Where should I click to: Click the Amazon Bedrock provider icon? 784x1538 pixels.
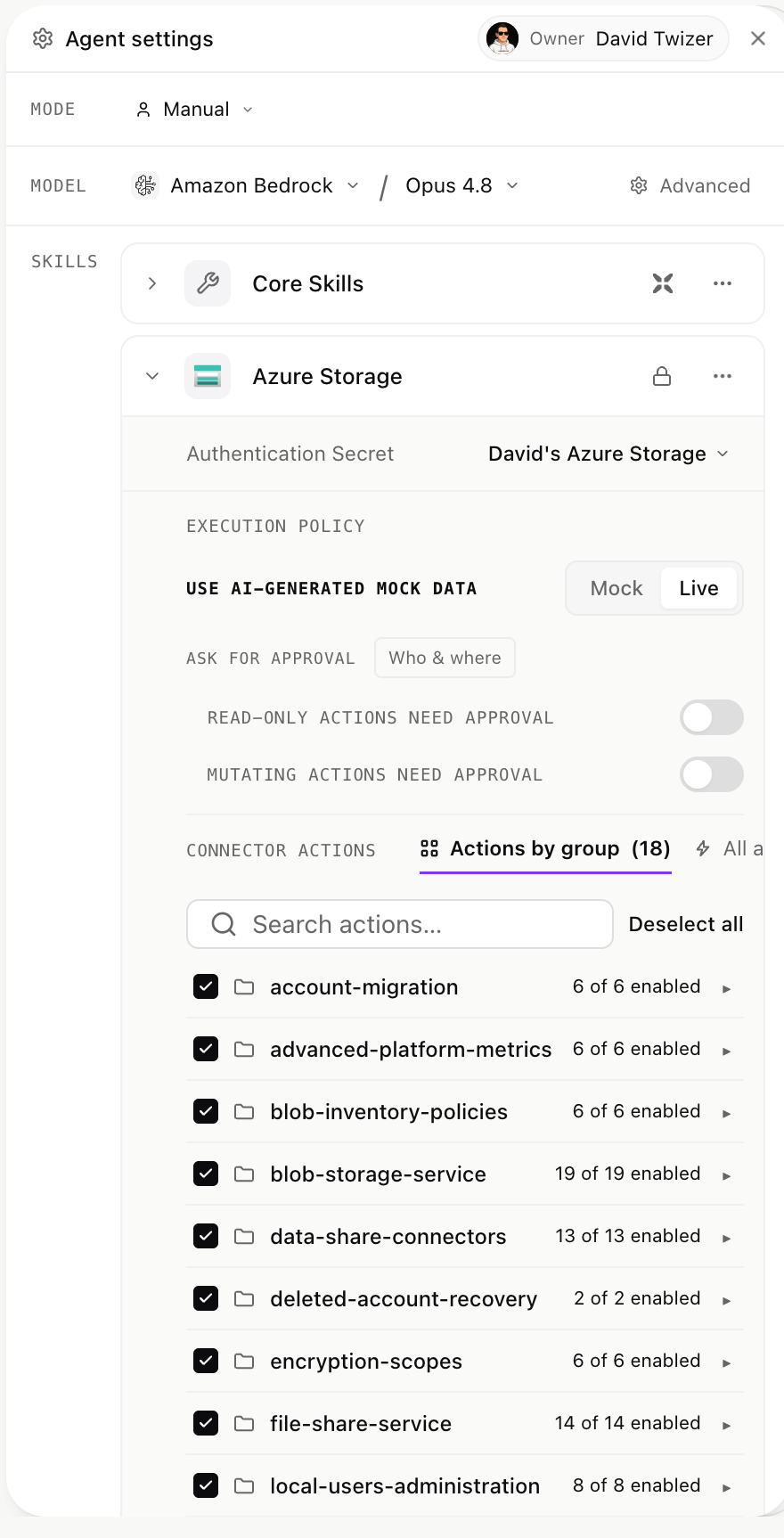click(x=145, y=185)
